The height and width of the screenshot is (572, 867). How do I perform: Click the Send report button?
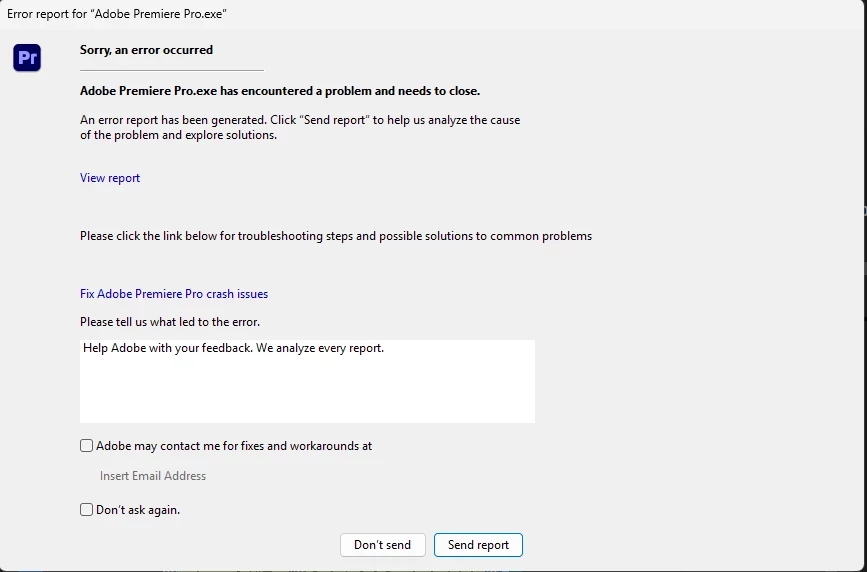[x=478, y=545]
